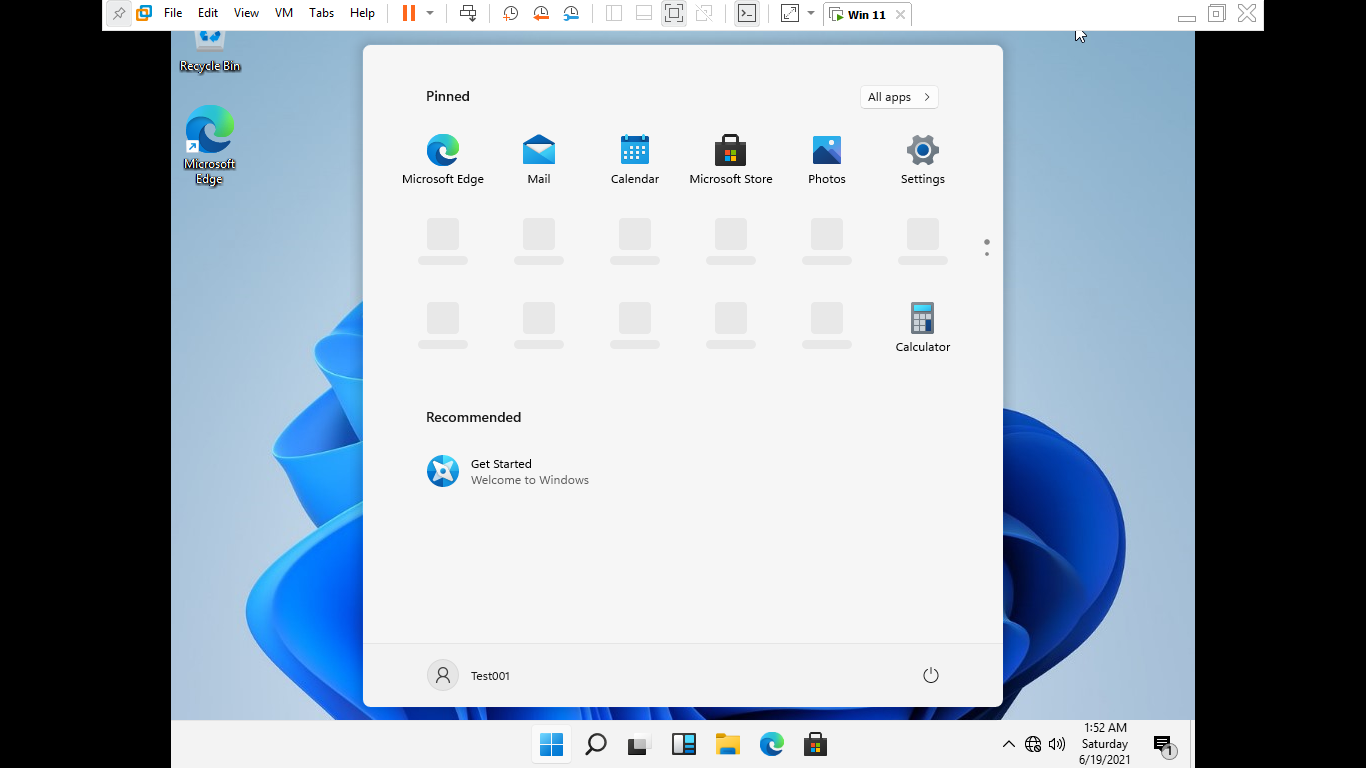Viewport: 1366px width, 768px height.
Task: Open the notification center icon
Action: point(1164,746)
